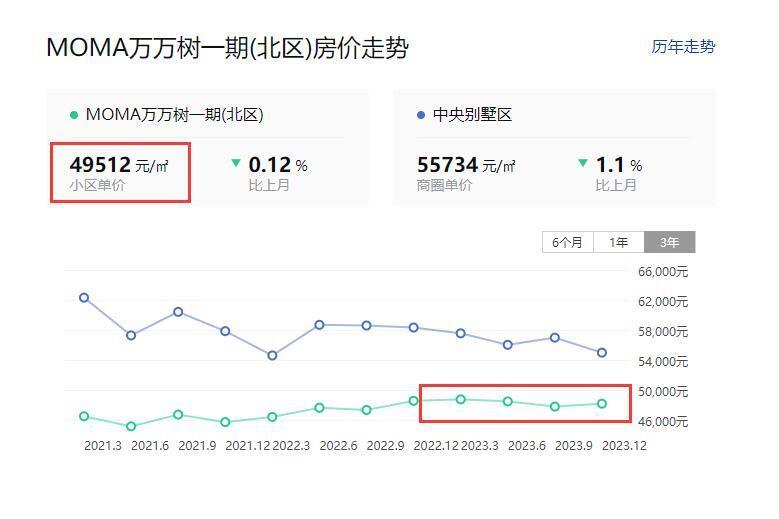Click the 商圈单价 label
The width and height of the screenshot is (779, 519).
pyautogui.click(x=444, y=185)
